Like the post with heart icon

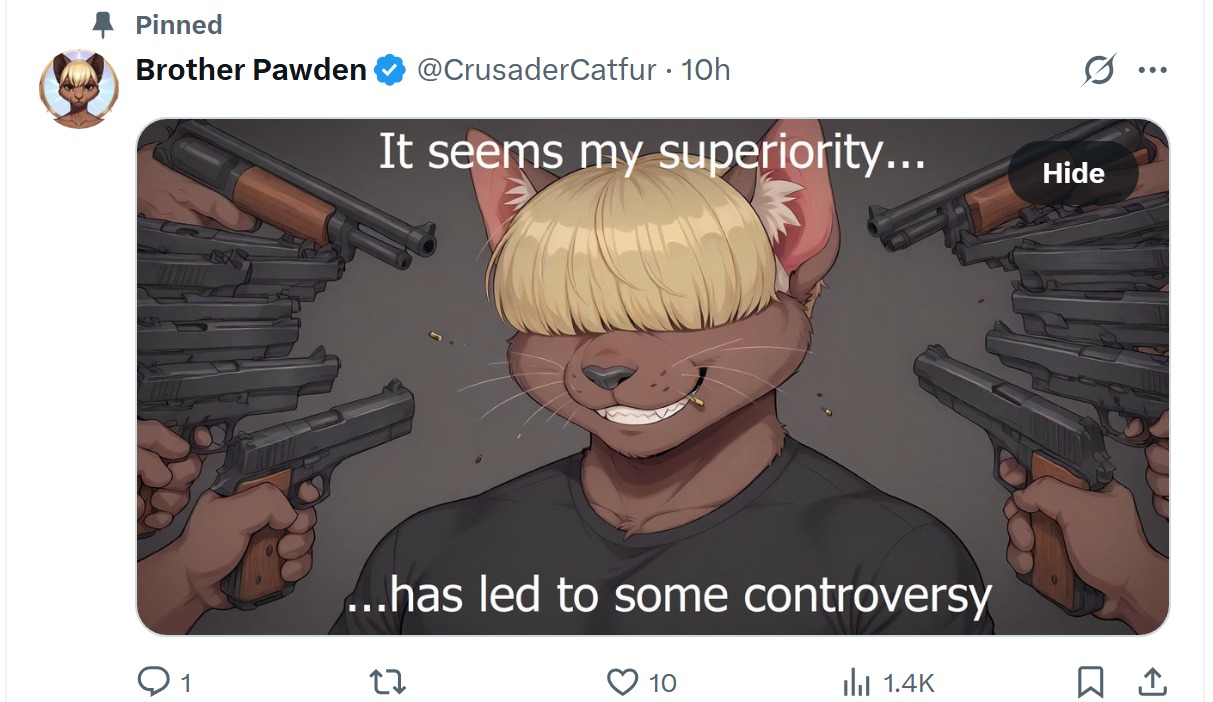pyautogui.click(x=622, y=682)
